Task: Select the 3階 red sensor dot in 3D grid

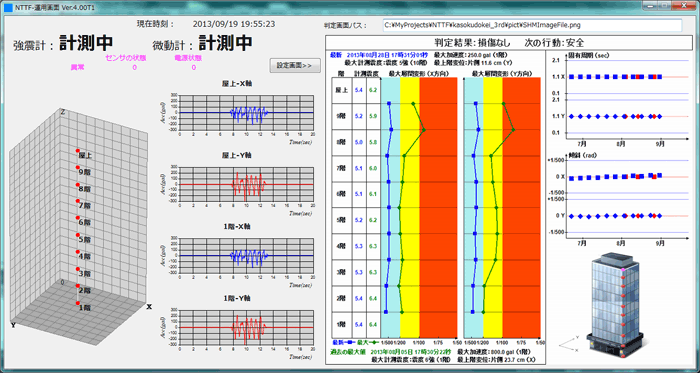Action: tap(78, 269)
